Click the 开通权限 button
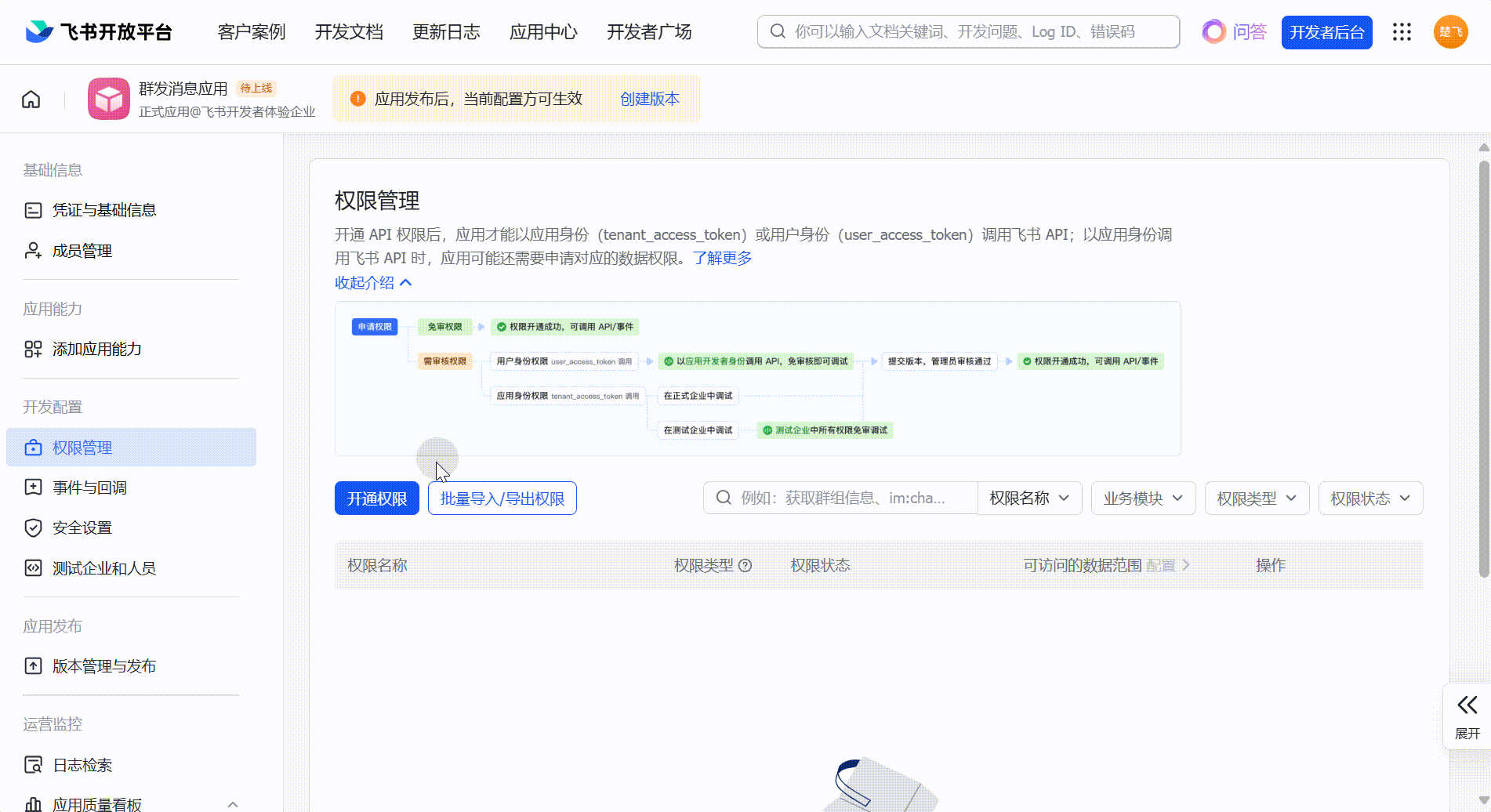Image resolution: width=1491 pixels, height=812 pixels. click(377, 498)
